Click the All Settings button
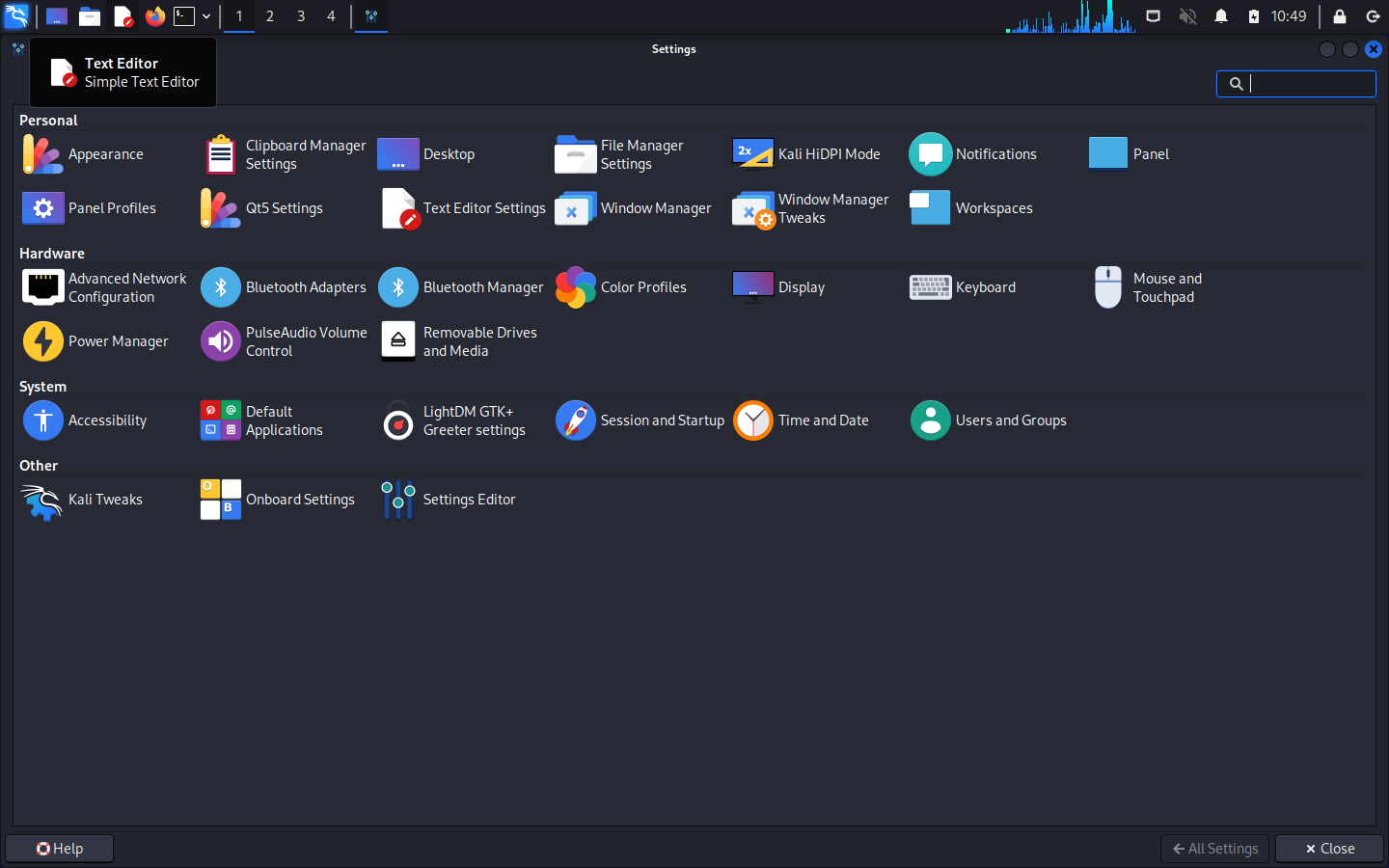The image size is (1389, 868). tap(1215, 849)
